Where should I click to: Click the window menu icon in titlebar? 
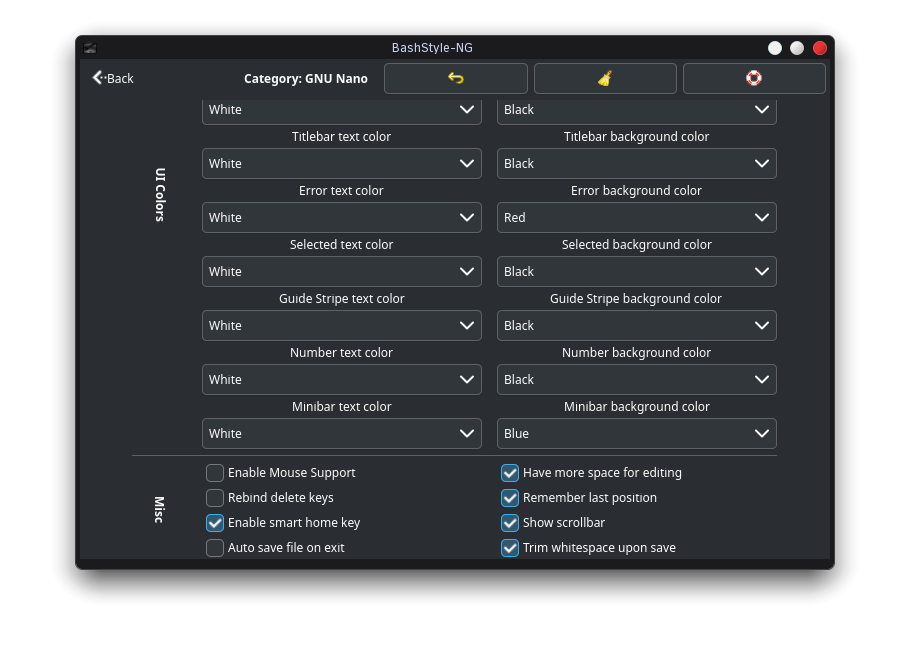pos(90,48)
